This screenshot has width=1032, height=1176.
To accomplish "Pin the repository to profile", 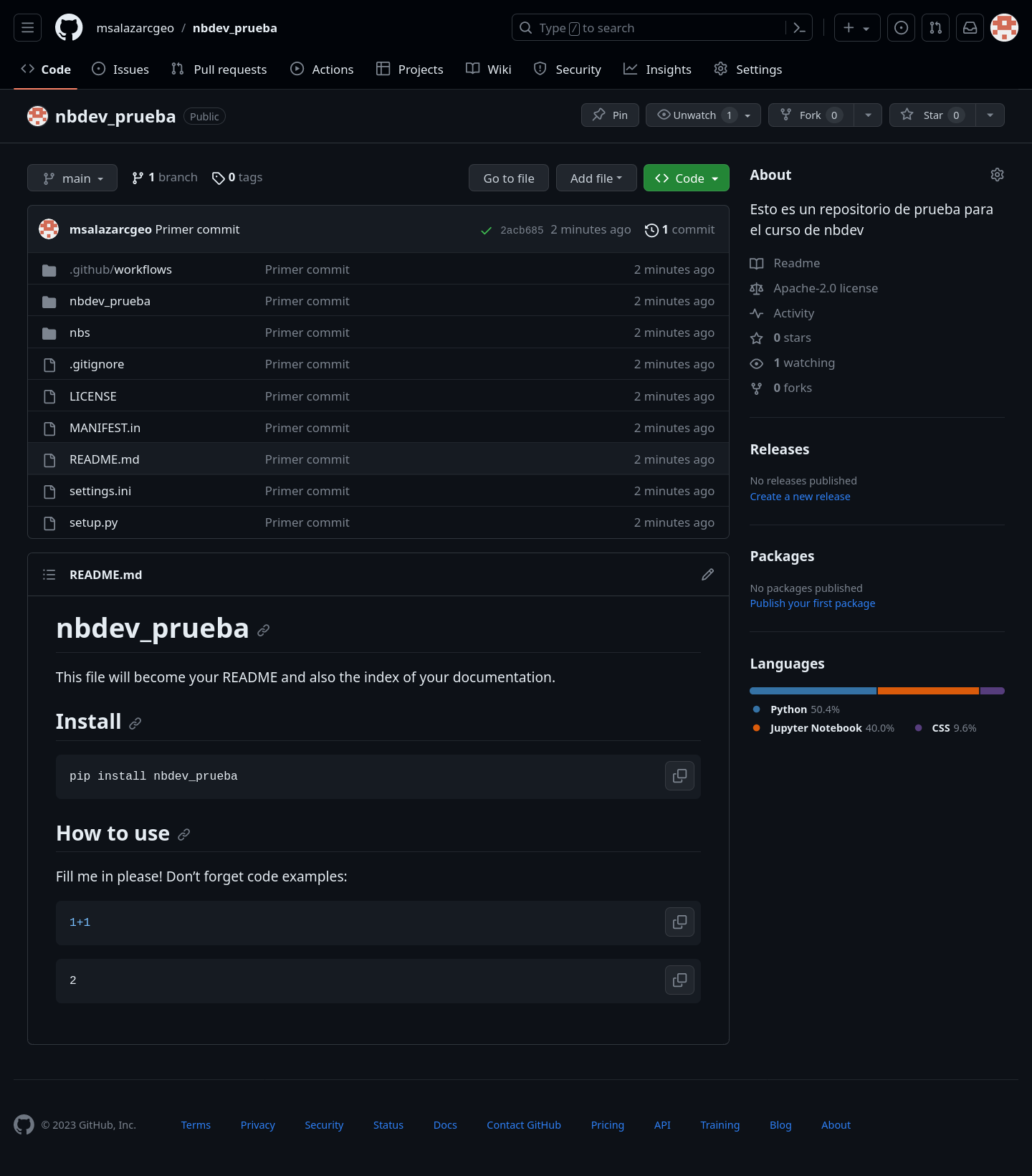I will 610,115.
